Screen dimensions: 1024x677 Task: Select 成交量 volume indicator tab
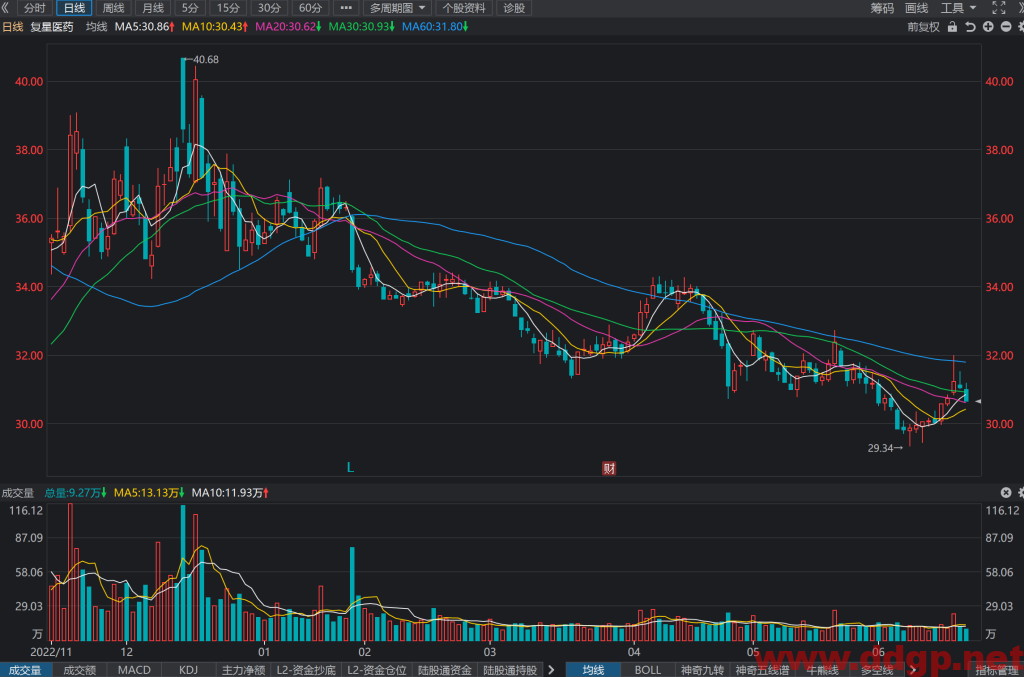pyautogui.click(x=25, y=670)
